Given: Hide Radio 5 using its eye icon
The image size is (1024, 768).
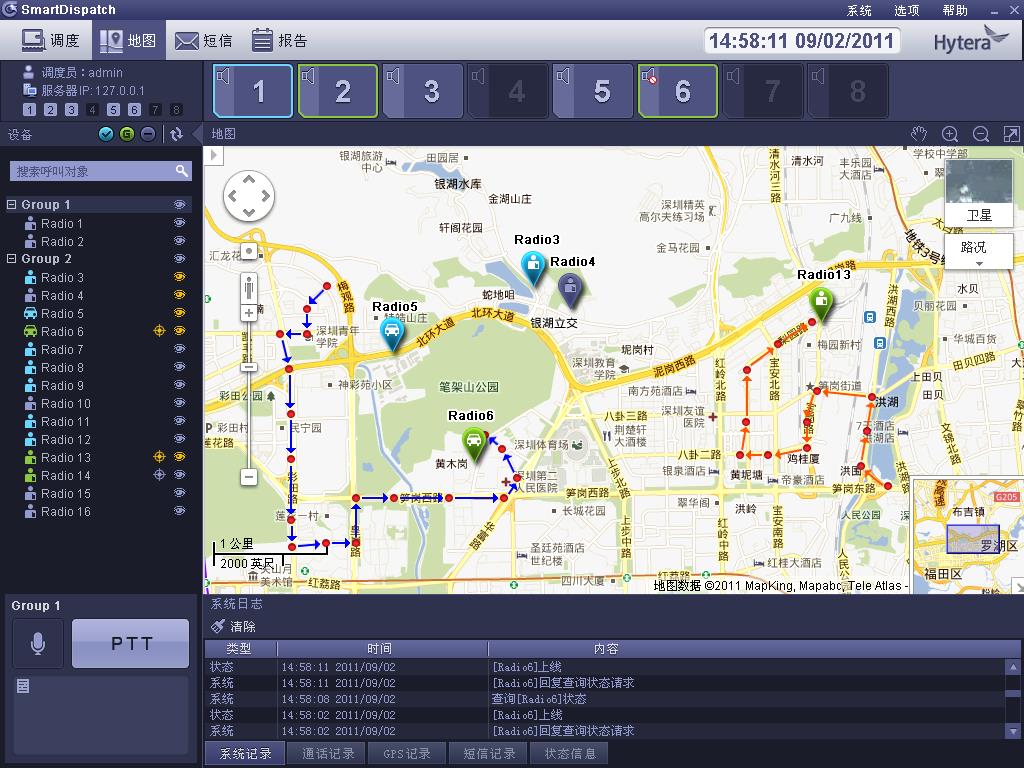Looking at the screenshot, I should (x=180, y=313).
